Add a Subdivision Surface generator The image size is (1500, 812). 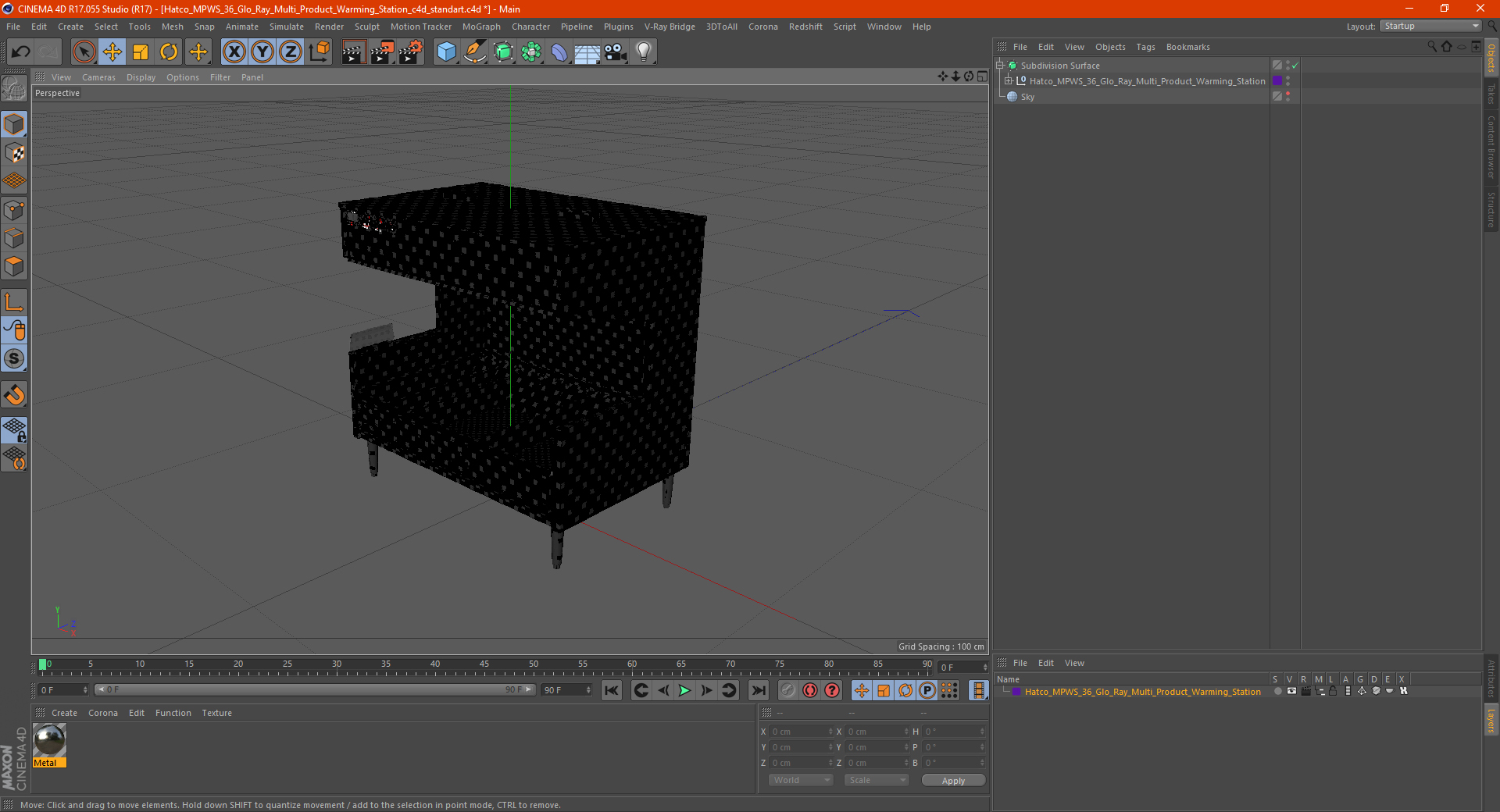click(x=503, y=52)
